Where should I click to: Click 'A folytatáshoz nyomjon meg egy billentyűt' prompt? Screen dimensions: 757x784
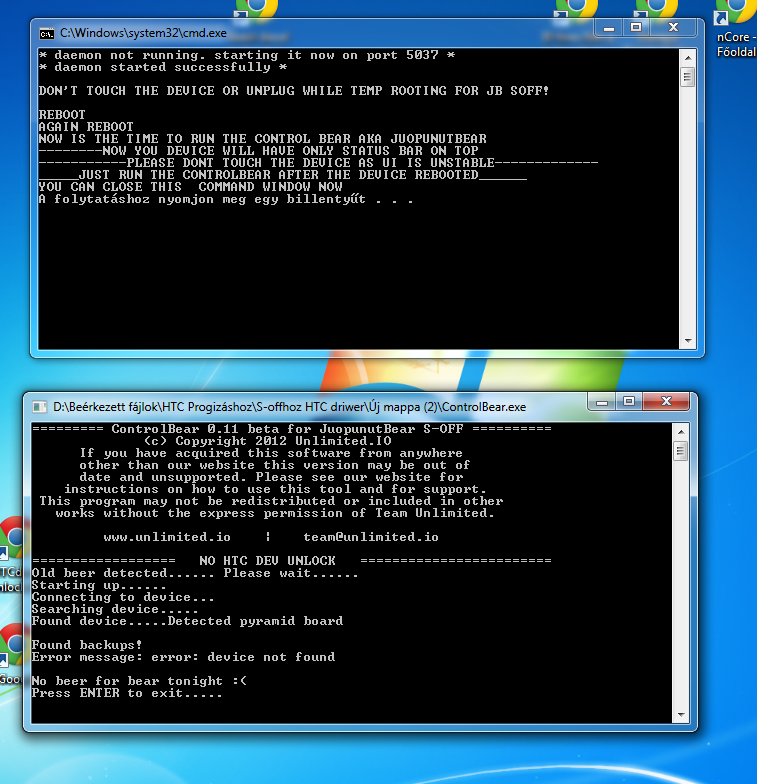point(226,199)
